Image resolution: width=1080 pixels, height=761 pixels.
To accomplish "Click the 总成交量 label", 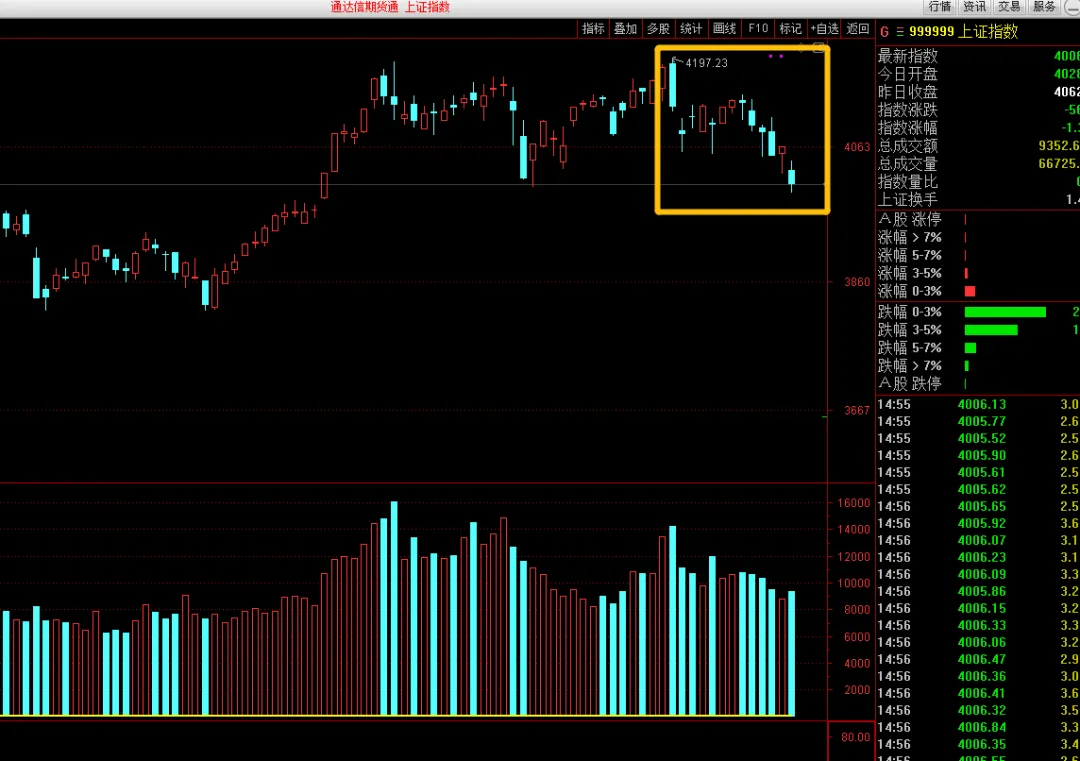I will point(907,164).
